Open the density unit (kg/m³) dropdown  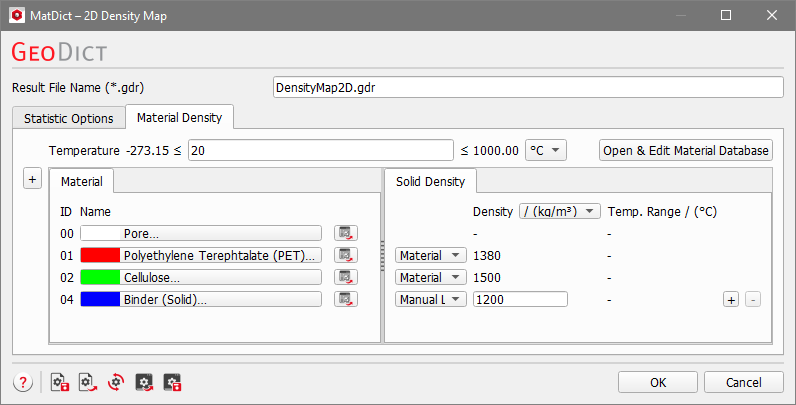(x=560, y=211)
